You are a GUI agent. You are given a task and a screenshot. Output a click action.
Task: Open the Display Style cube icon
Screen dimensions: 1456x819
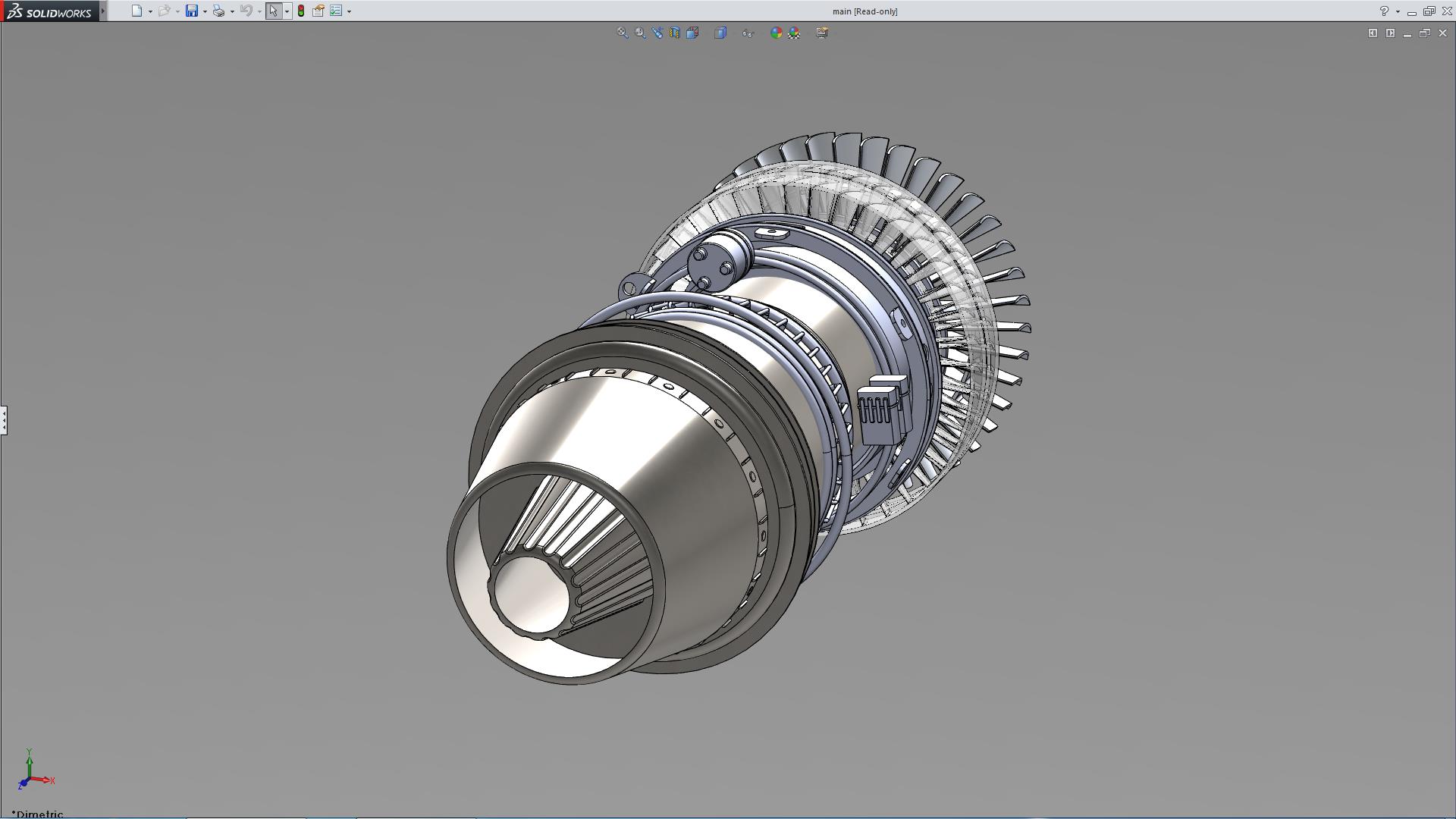point(720,33)
